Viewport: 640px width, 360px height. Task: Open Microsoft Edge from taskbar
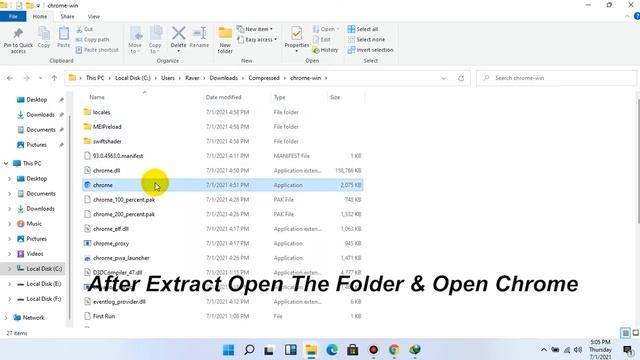tap(332, 350)
